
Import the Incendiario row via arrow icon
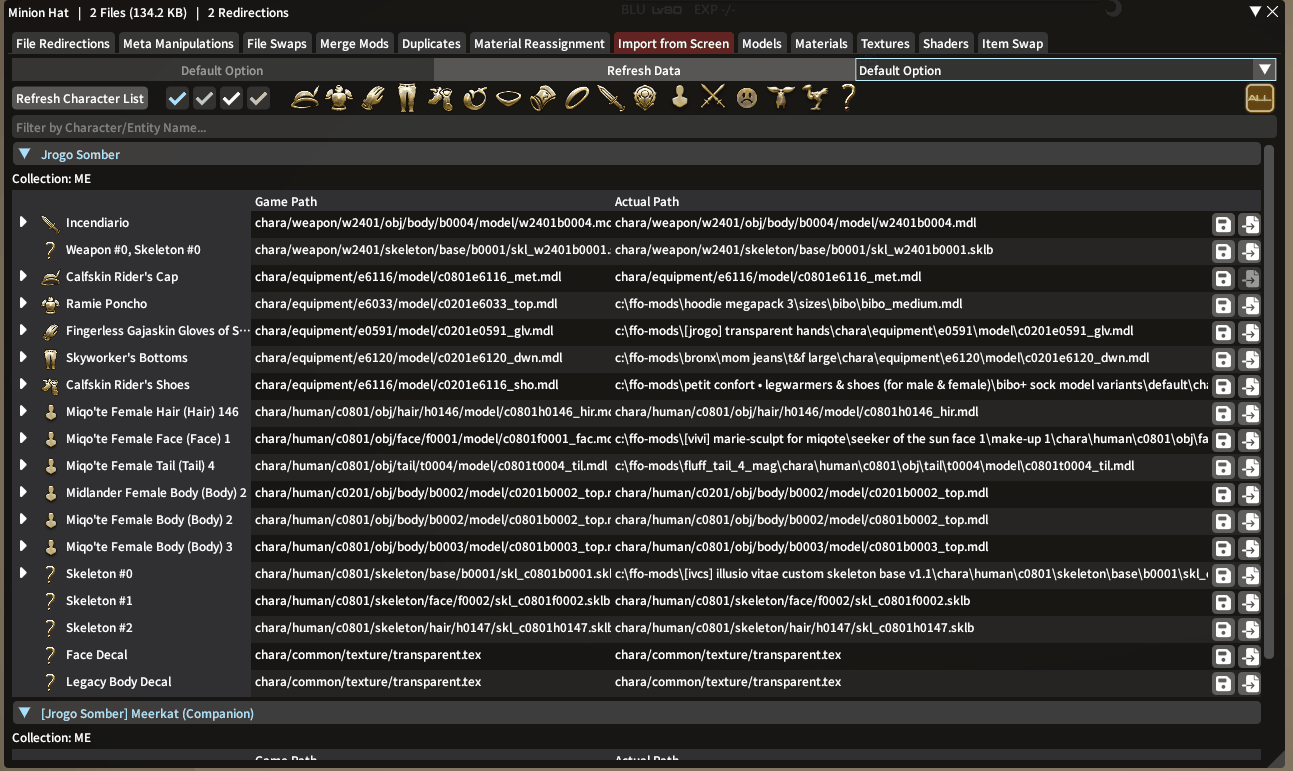point(1250,224)
